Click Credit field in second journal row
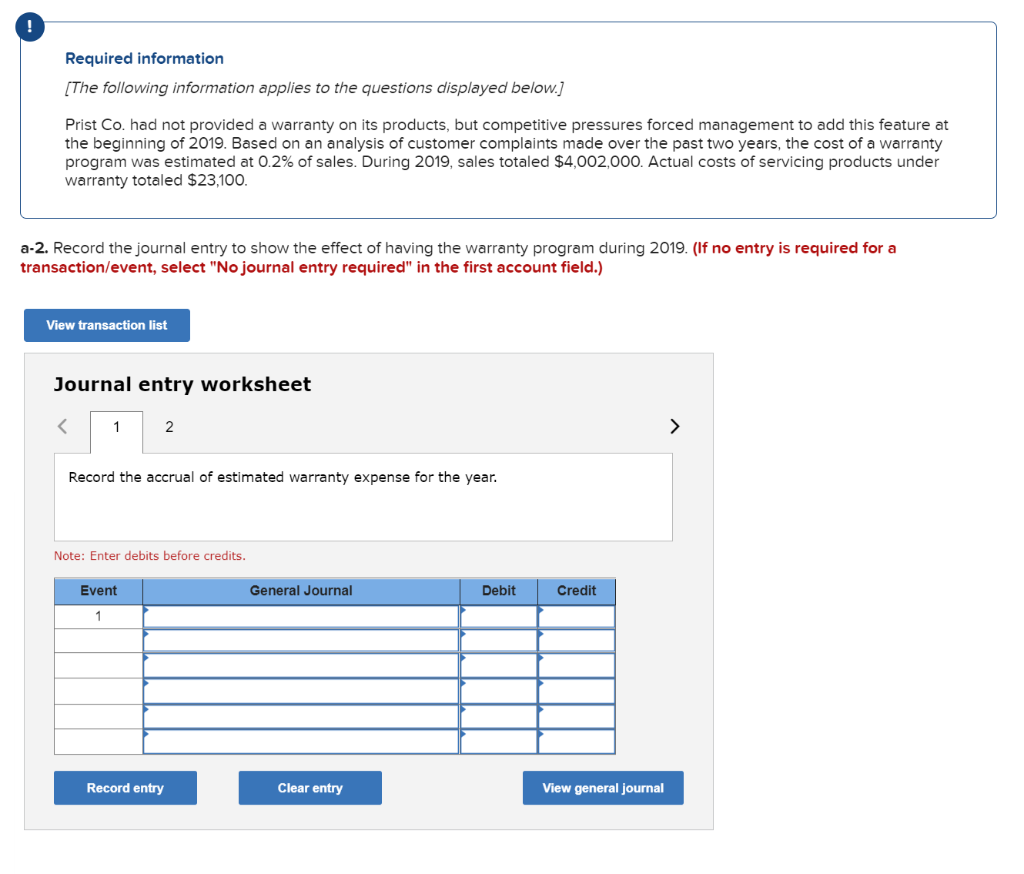This screenshot has width=1024, height=874. [x=577, y=641]
